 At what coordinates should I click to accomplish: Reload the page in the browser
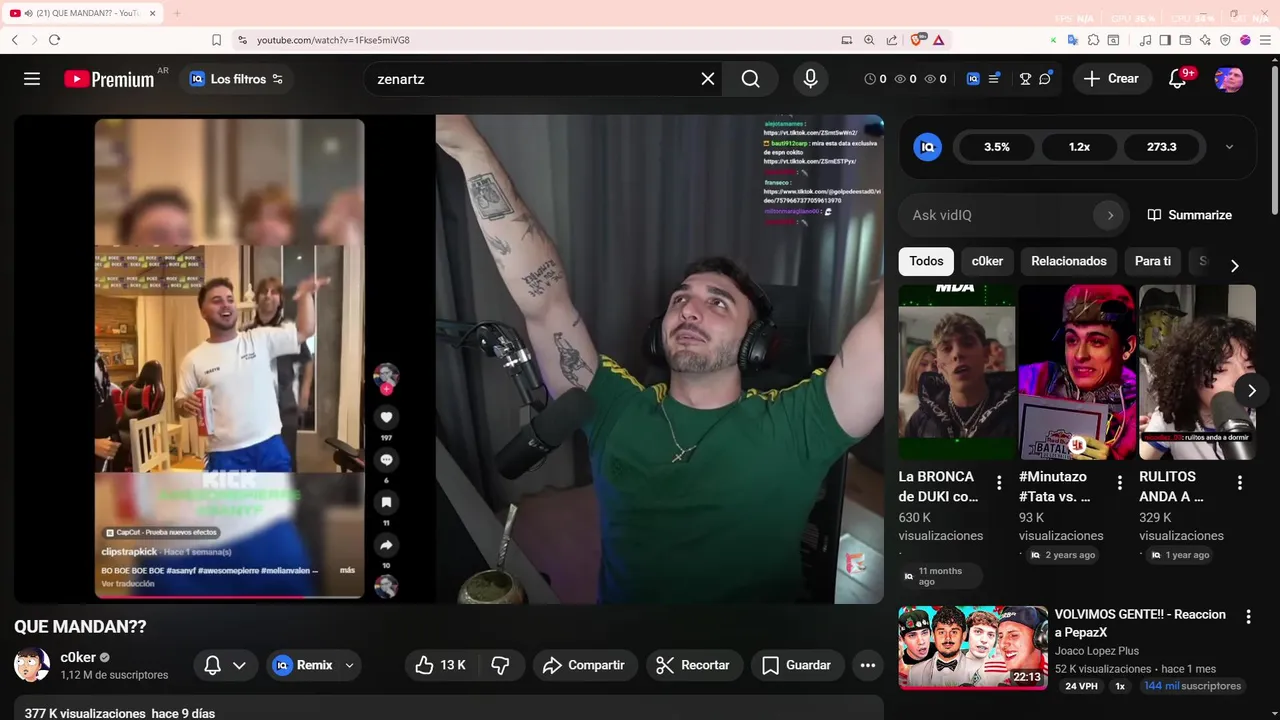[54, 40]
